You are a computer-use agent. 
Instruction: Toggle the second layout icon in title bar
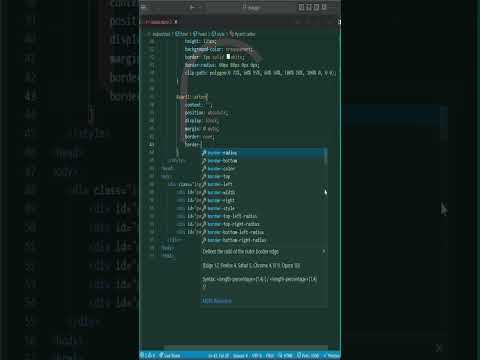click(x=309, y=7)
